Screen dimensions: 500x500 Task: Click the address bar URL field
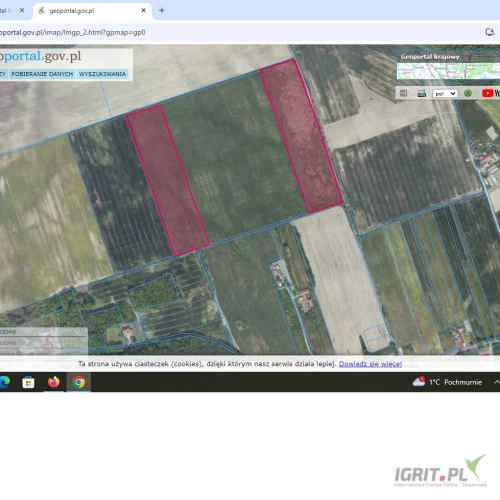(233, 32)
